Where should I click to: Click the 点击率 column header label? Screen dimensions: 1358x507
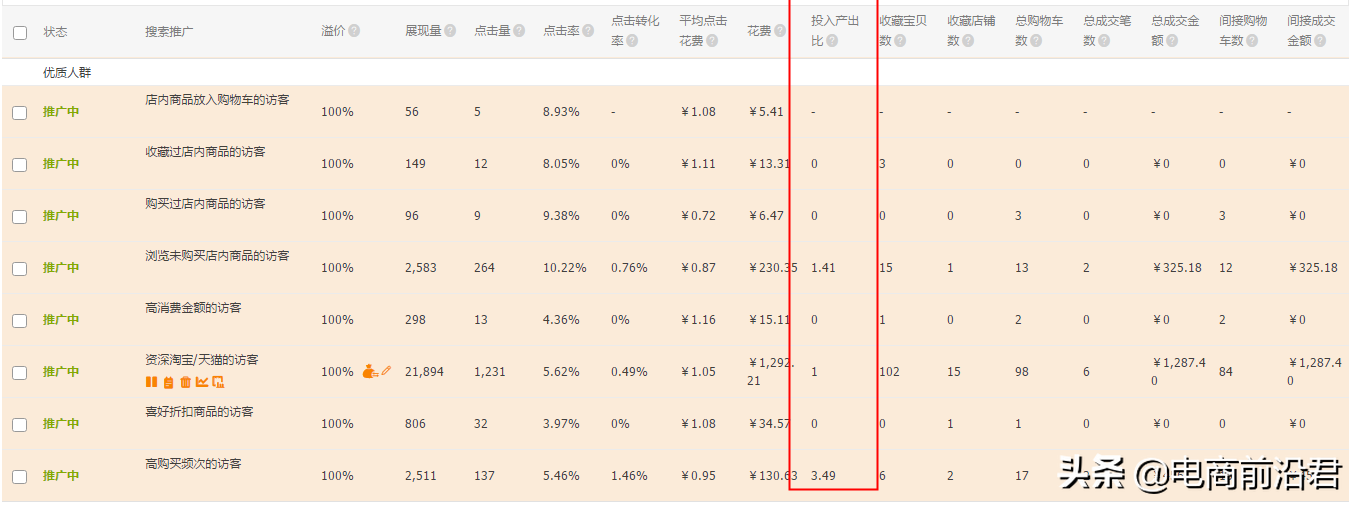point(561,31)
